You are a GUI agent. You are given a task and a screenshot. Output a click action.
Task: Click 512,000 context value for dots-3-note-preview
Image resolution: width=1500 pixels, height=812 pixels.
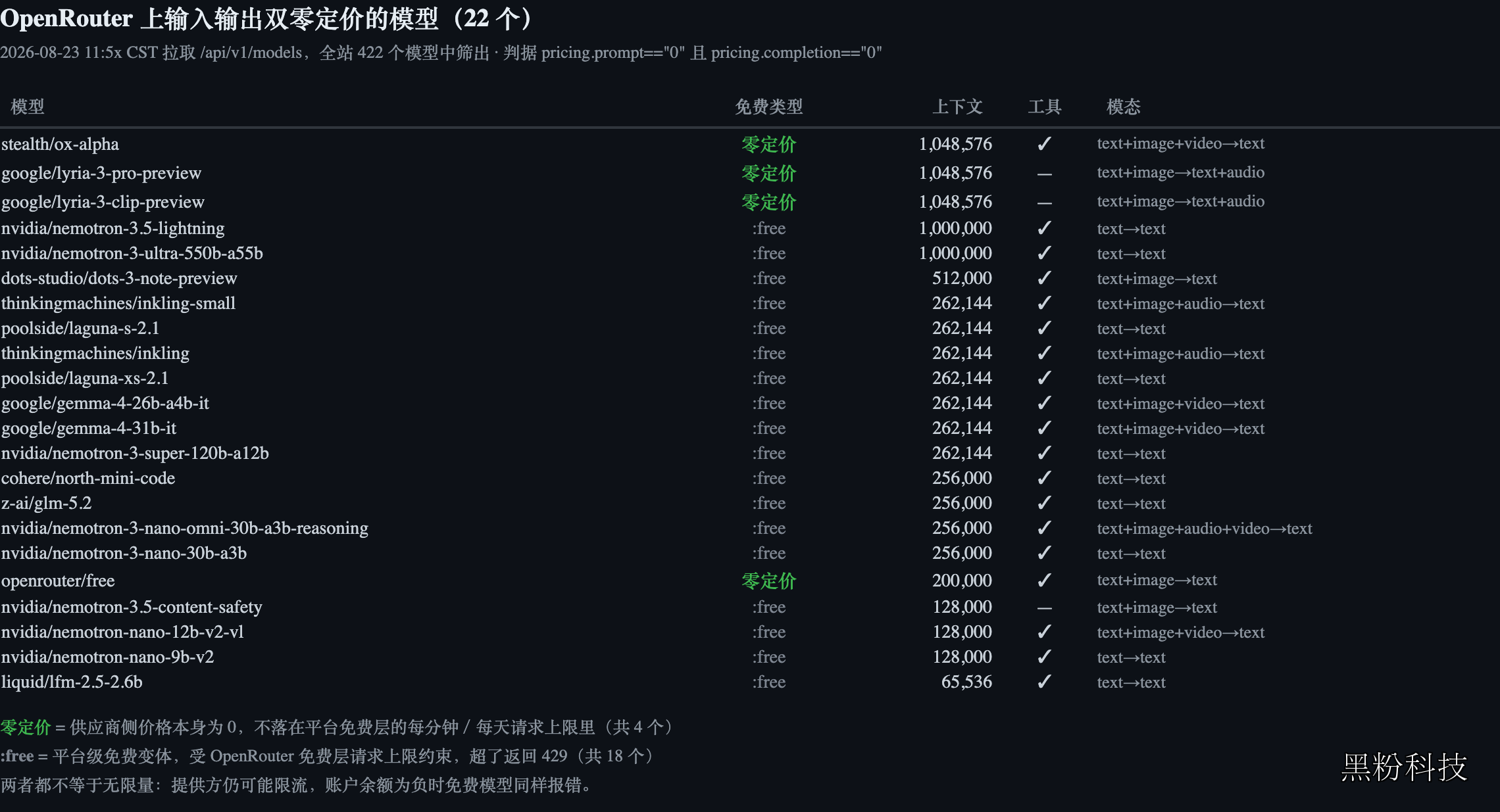pos(962,278)
